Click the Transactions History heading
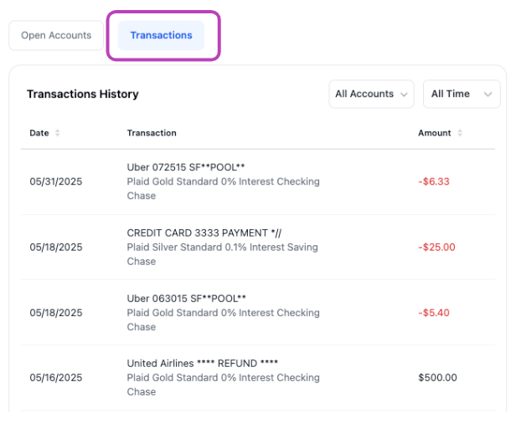Screen dimensions: 516x423 click(83, 94)
